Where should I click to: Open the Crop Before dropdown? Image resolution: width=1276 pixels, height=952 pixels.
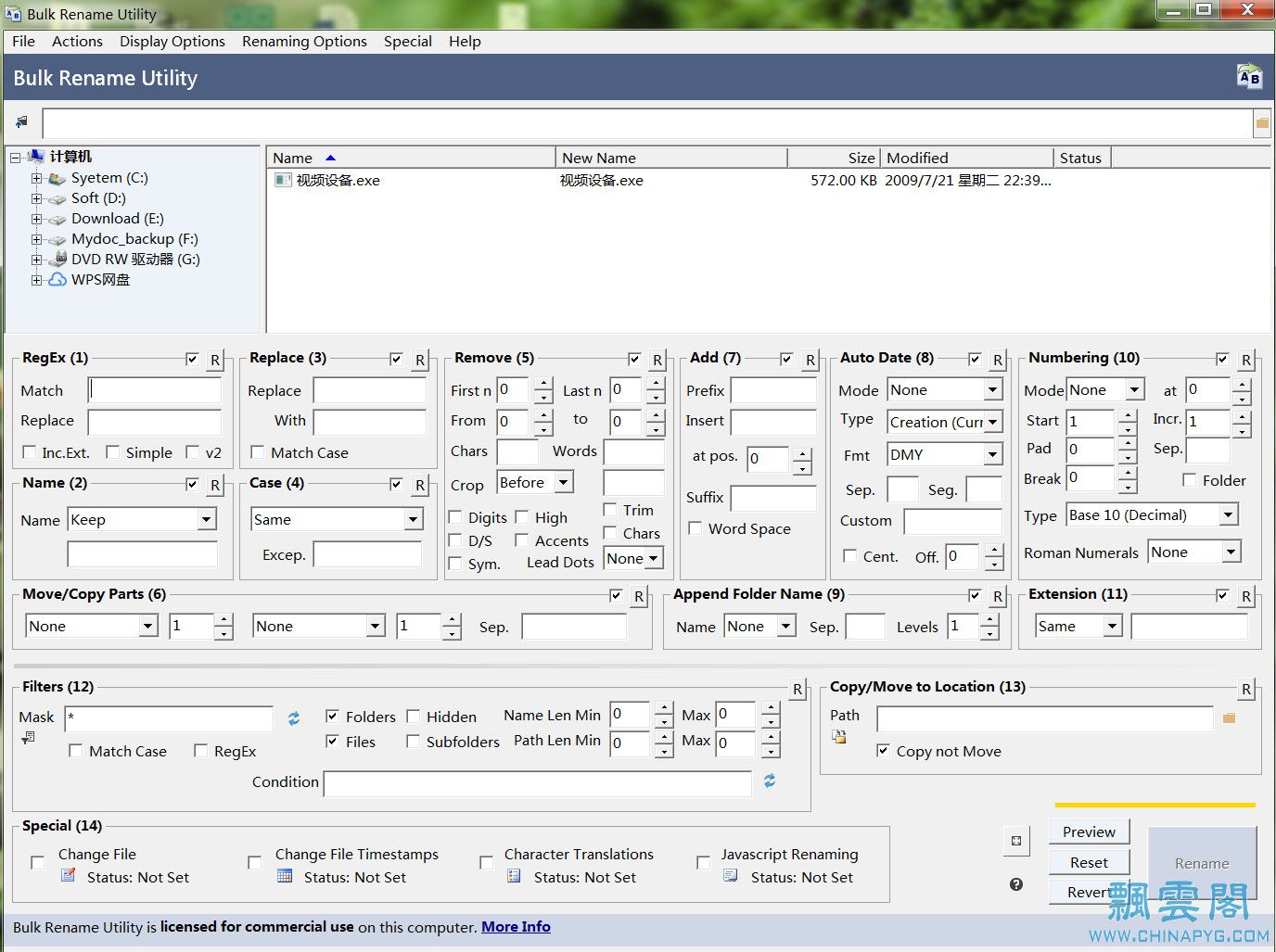(x=564, y=482)
